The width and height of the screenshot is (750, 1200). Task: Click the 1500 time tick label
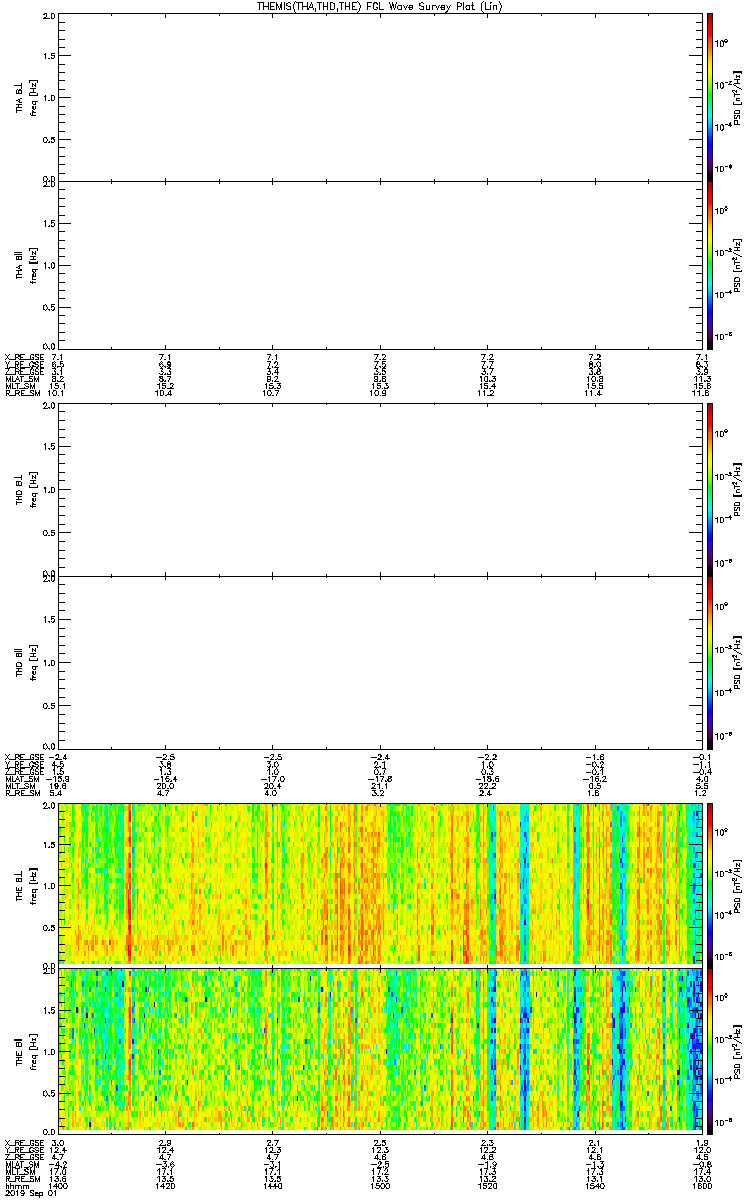[x=382, y=1185]
